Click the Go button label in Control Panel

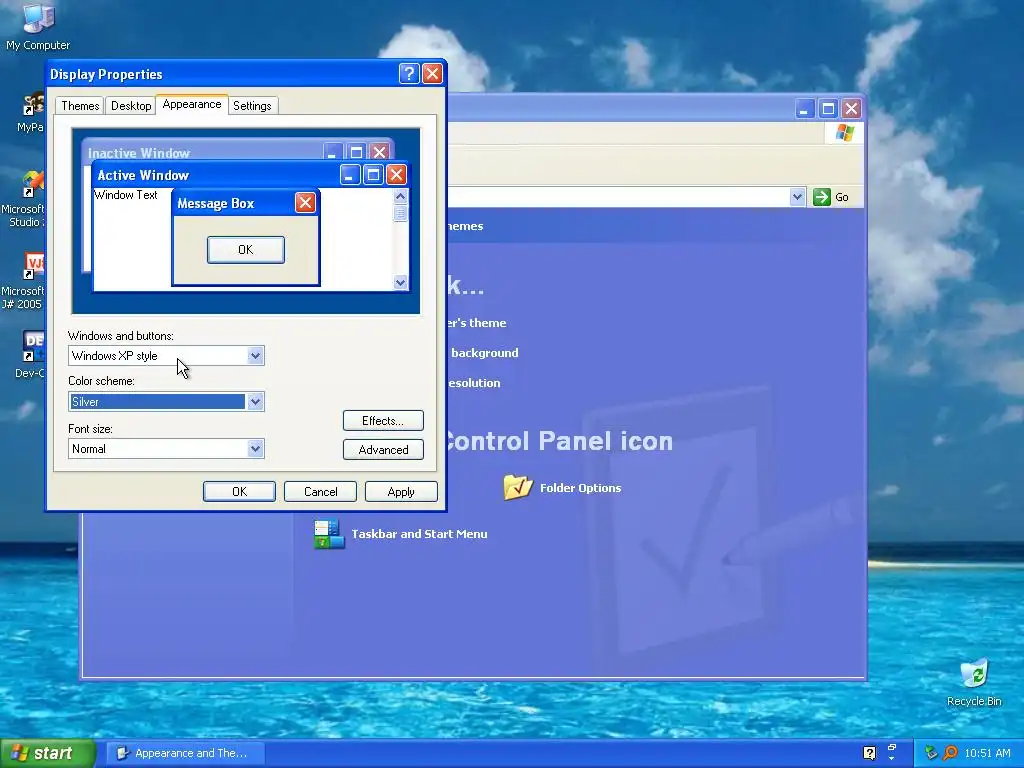[842, 197]
